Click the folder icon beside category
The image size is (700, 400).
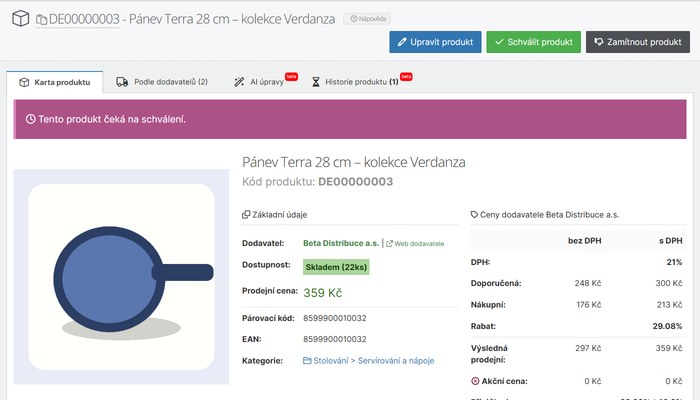click(x=307, y=361)
